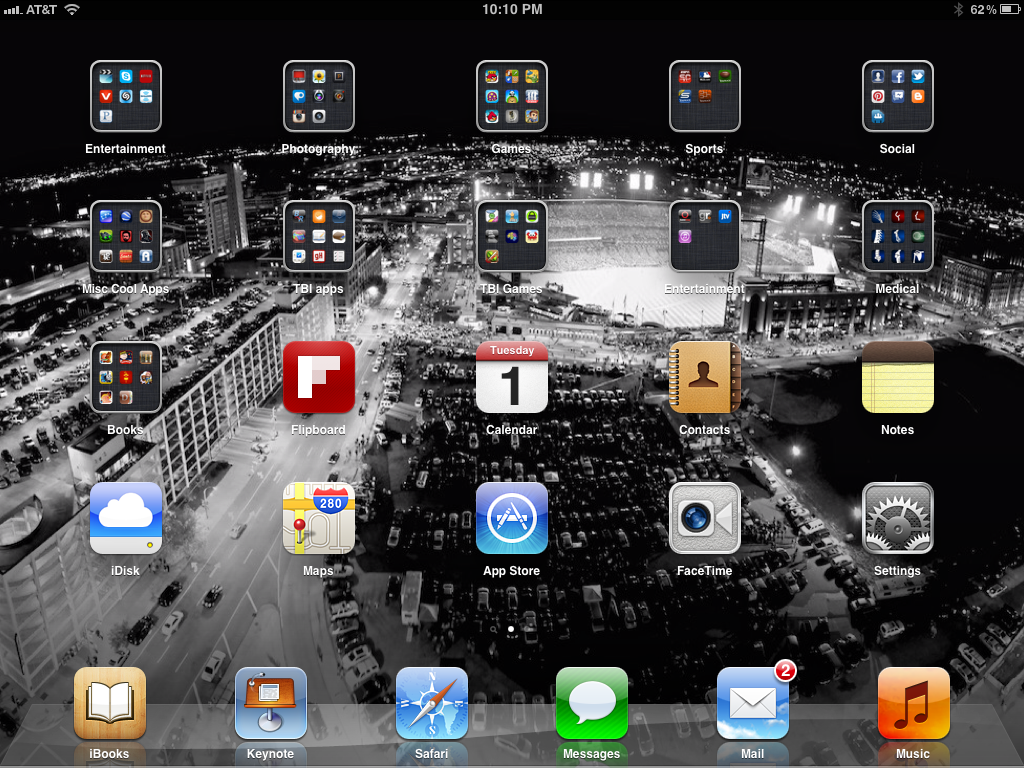Tap the Spotlight search page indicator

(494, 629)
